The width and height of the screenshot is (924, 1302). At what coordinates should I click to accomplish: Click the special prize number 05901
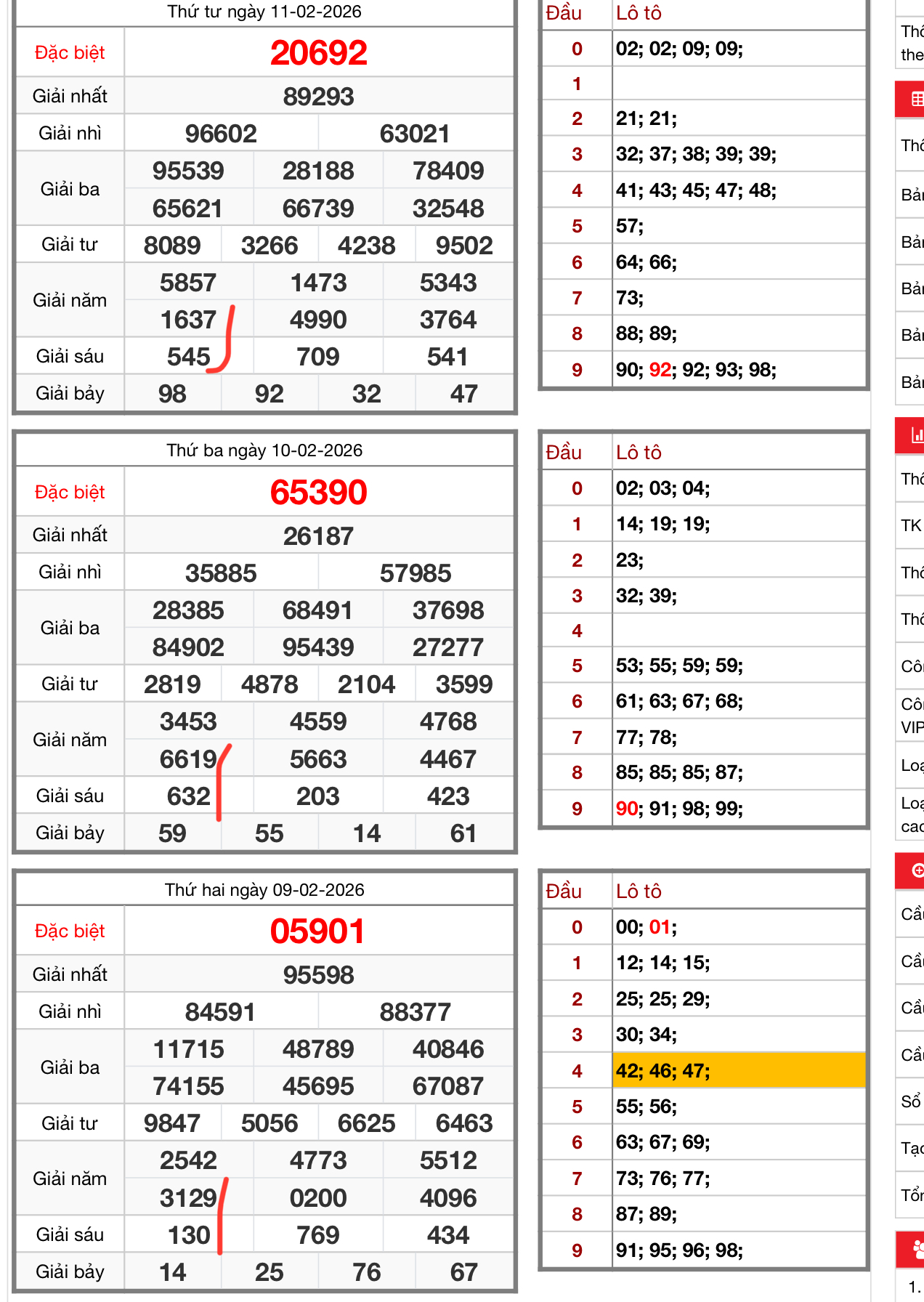point(317,931)
